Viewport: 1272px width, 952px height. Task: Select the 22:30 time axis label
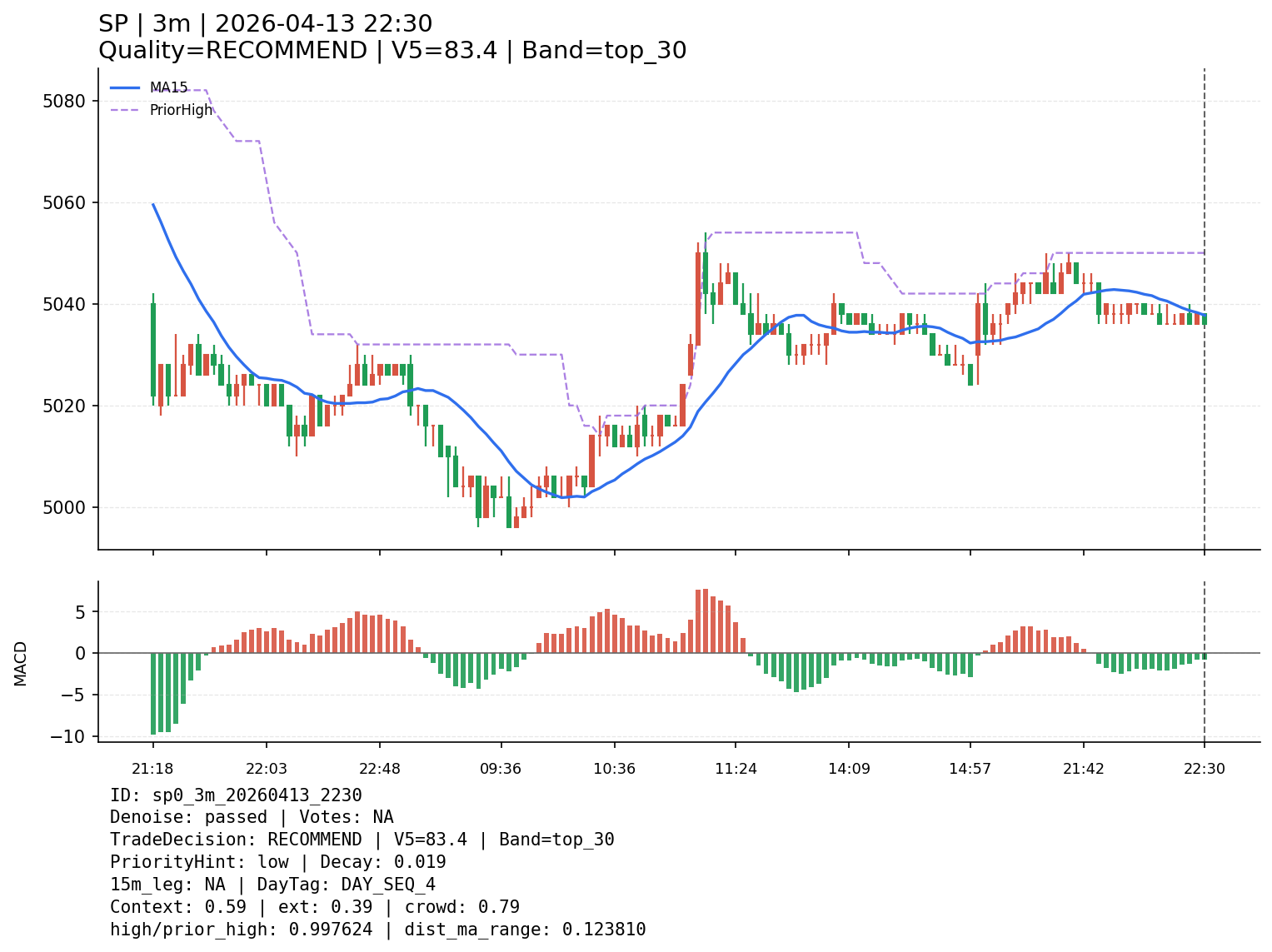tap(1205, 769)
